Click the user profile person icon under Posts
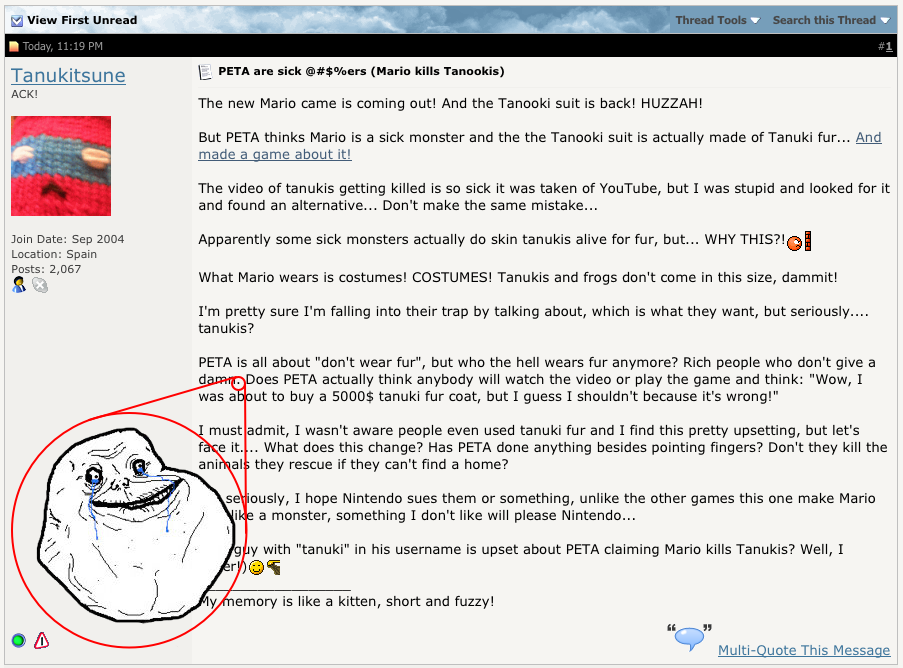 pos(19,284)
